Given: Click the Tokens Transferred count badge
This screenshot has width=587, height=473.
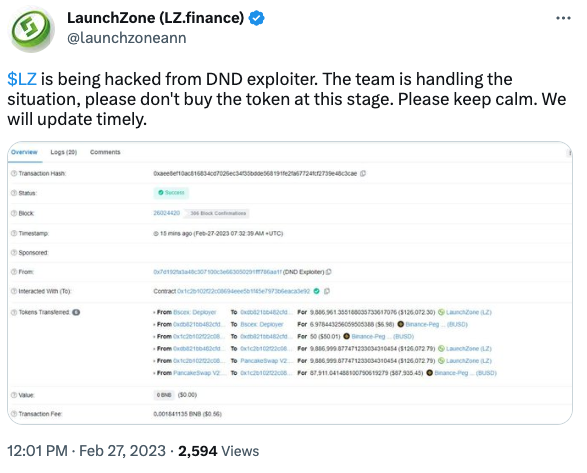Looking at the screenshot, I should [76, 312].
